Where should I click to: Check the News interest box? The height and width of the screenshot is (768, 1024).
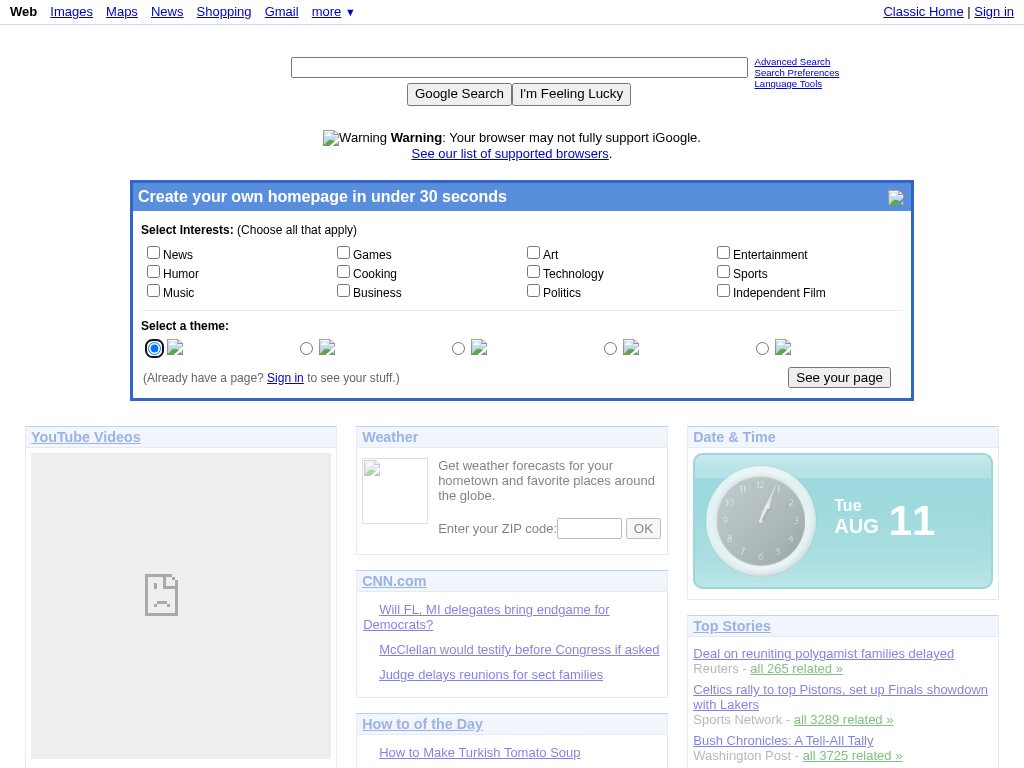coord(153,253)
